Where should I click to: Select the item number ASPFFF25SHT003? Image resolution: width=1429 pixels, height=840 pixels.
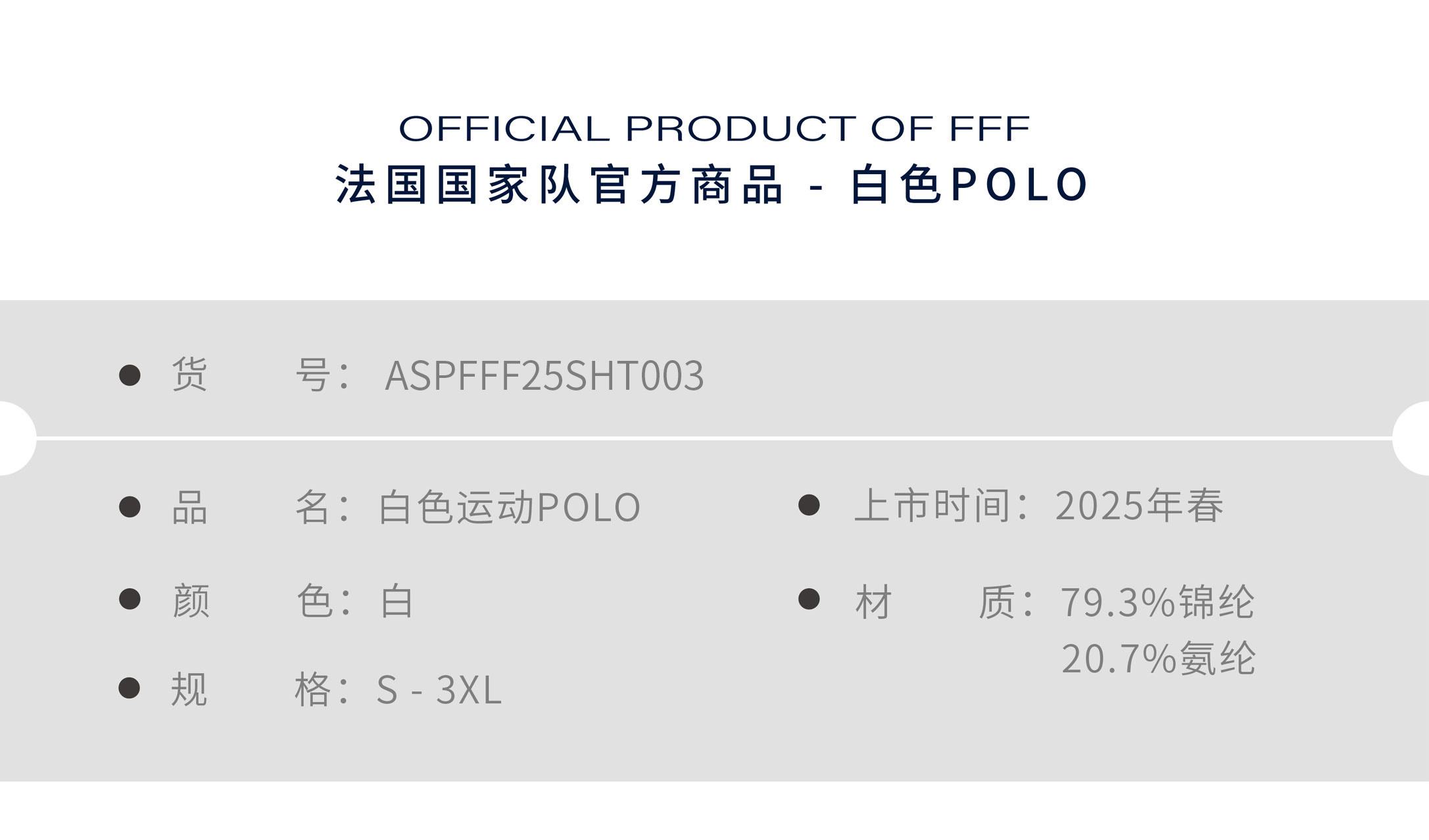pyautogui.click(x=544, y=376)
